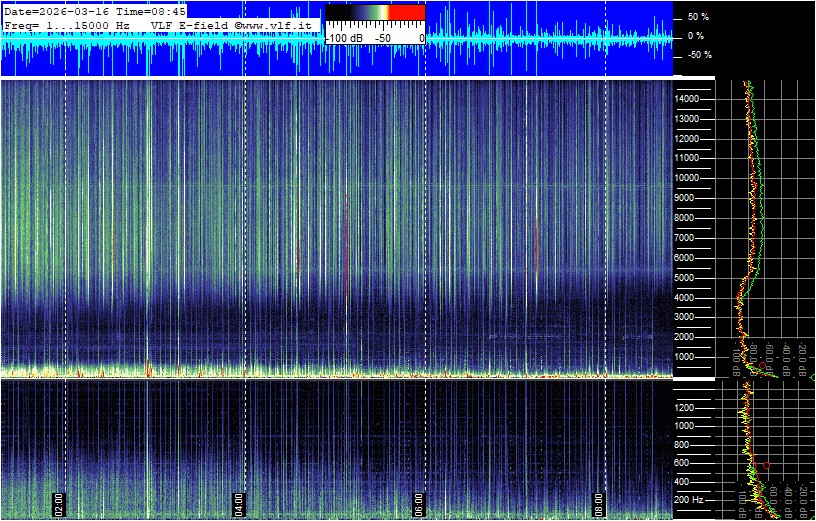Click the 0 % amplitude scale label
The height and width of the screenshot is (521, 816).
point(695,36)
